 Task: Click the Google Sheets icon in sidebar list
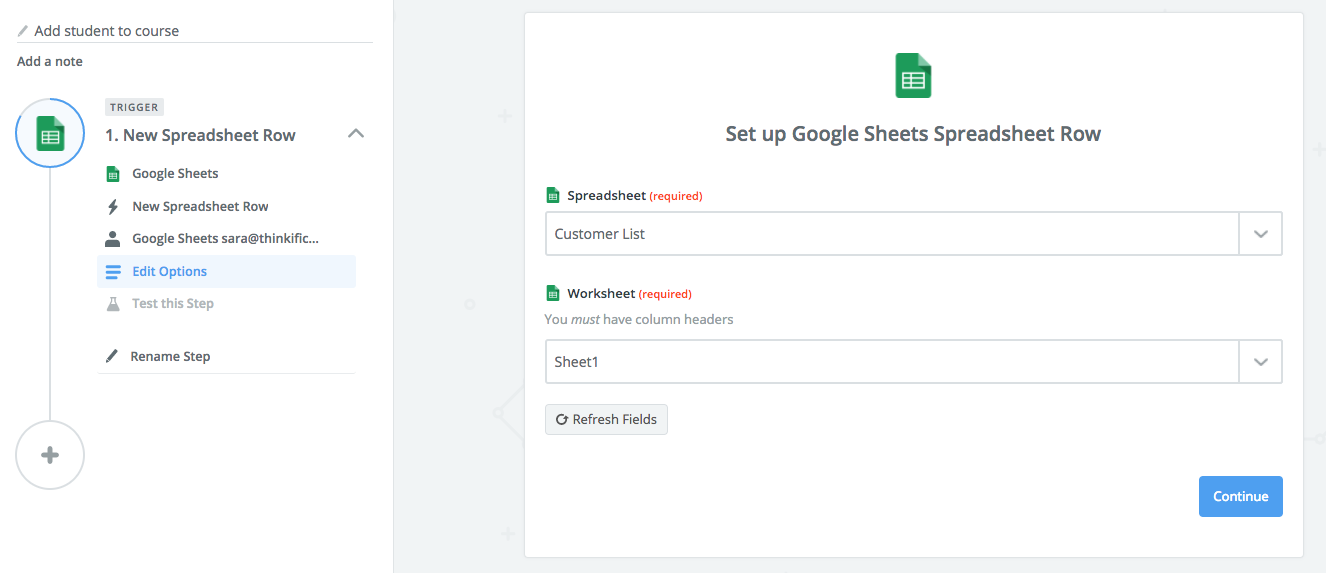(x=113, y=174)
